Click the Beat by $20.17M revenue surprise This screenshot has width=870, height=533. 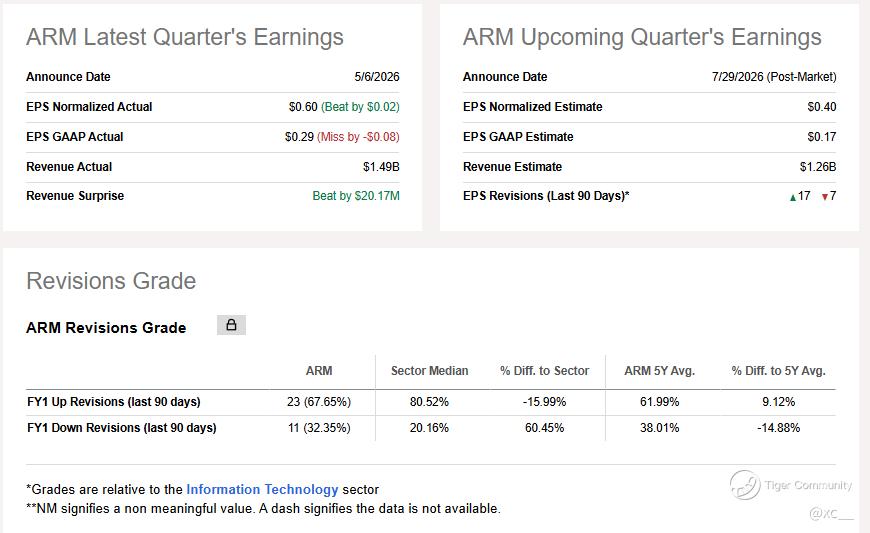click(356, 196)
